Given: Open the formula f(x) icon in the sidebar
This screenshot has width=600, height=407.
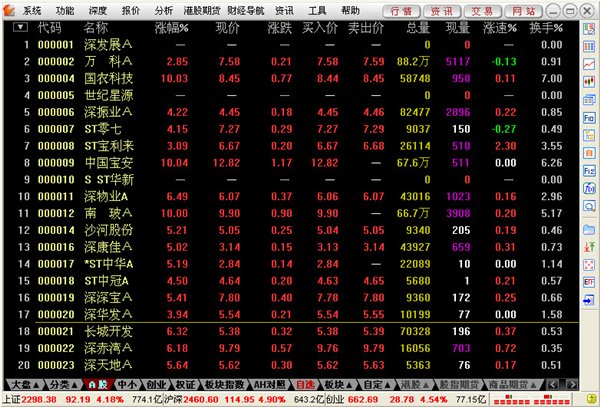Looking at the screenshot, I should click(x=589, y=188).
